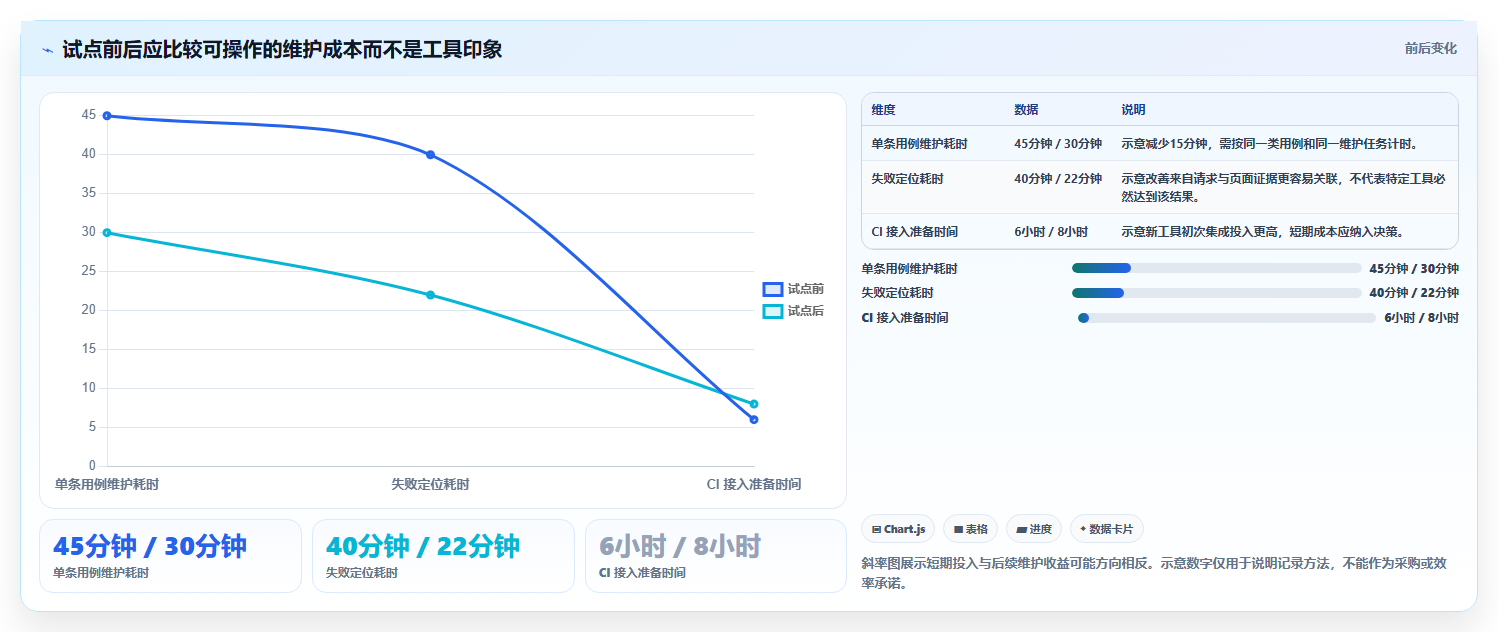Click the table cell 45分钟 / 30分钟
This screenshot has height=632, width=1498.
(1058, 144)
